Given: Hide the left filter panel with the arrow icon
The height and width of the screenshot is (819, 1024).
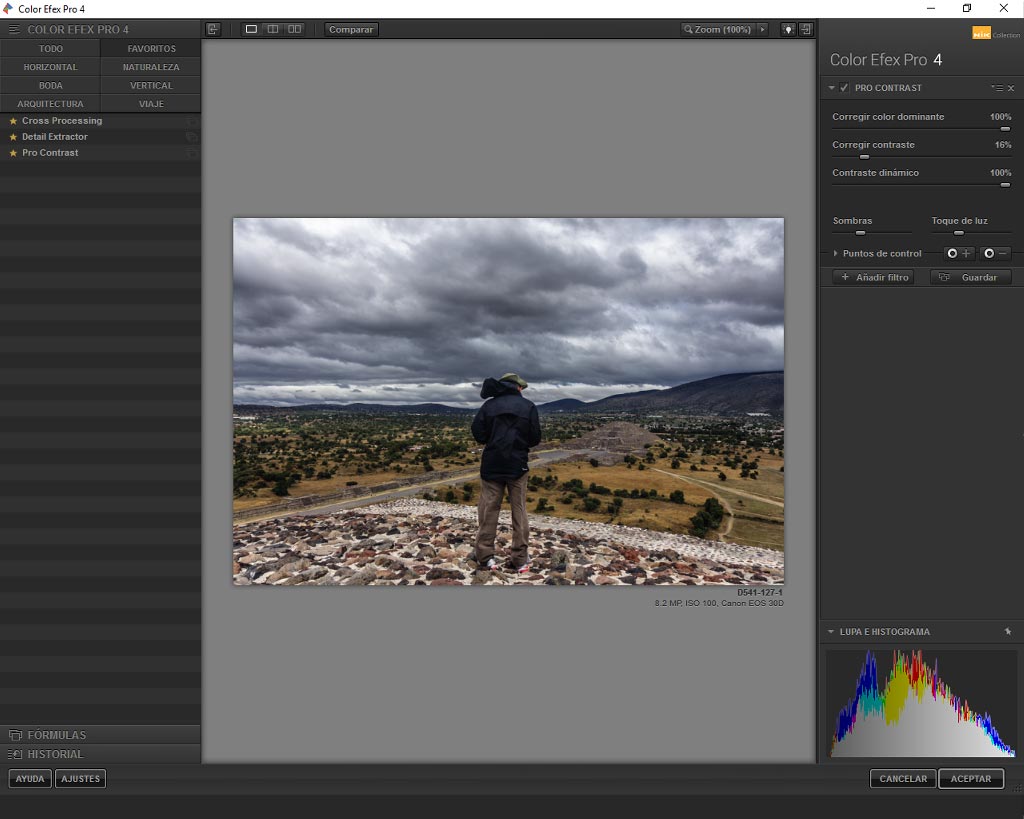Looking at the screenshot, I should coord(213,29).
